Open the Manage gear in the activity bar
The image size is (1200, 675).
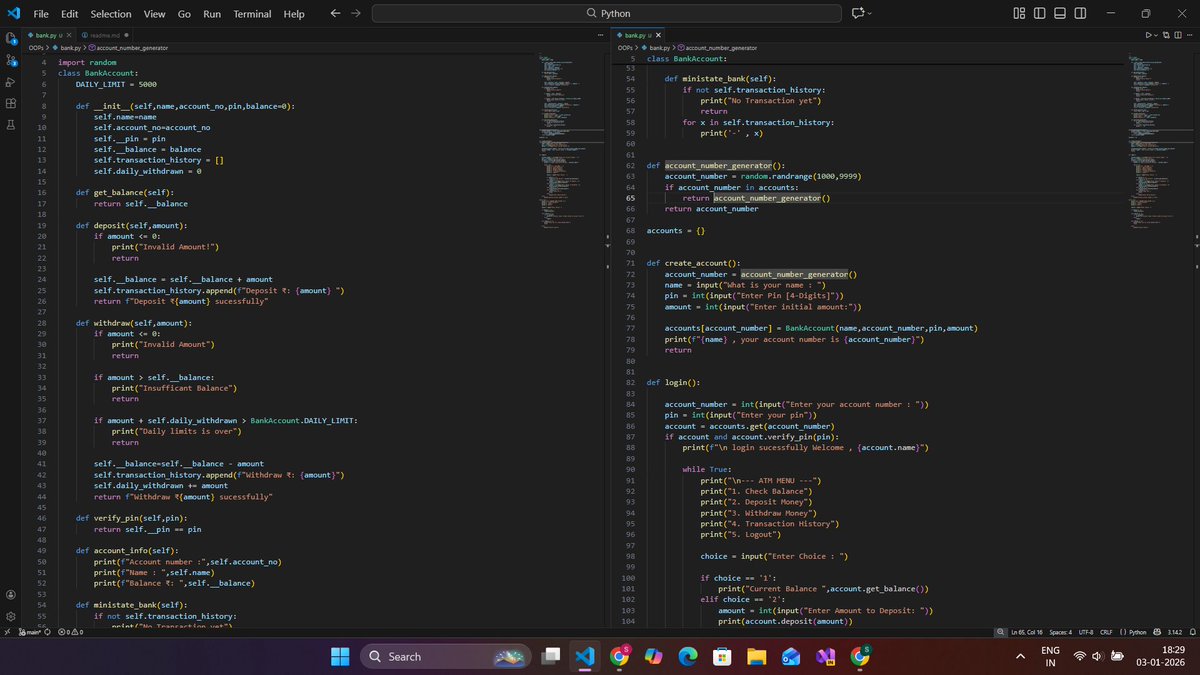tap(10, 617)
